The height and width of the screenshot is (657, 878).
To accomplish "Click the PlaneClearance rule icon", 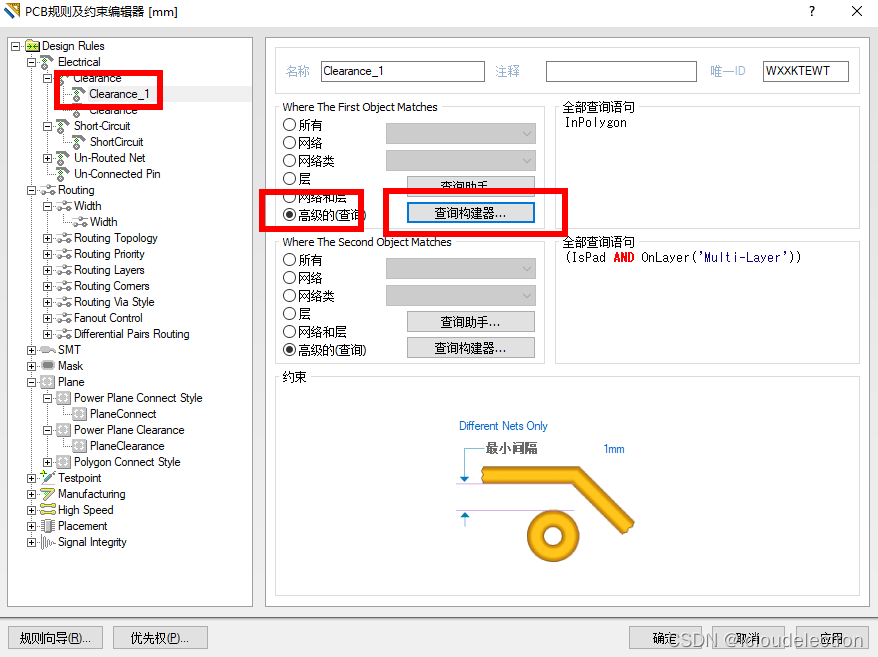I will 80,446.
